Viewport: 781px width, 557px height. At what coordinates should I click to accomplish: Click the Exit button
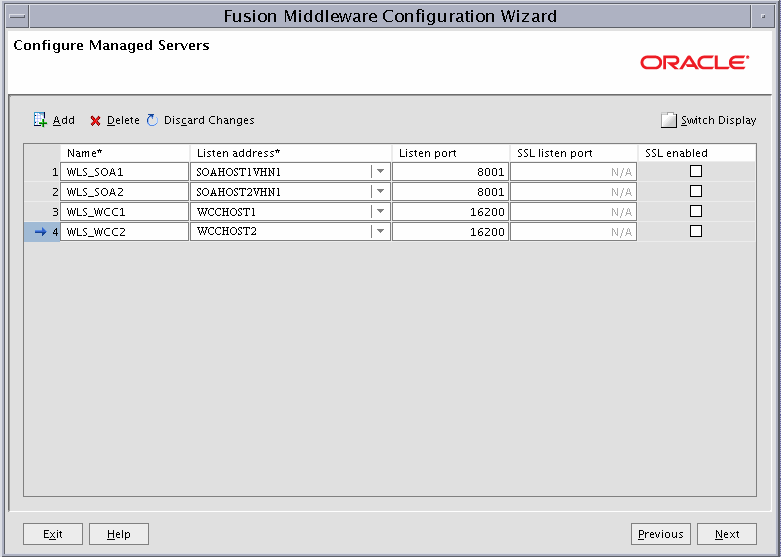tap(53, 534)
